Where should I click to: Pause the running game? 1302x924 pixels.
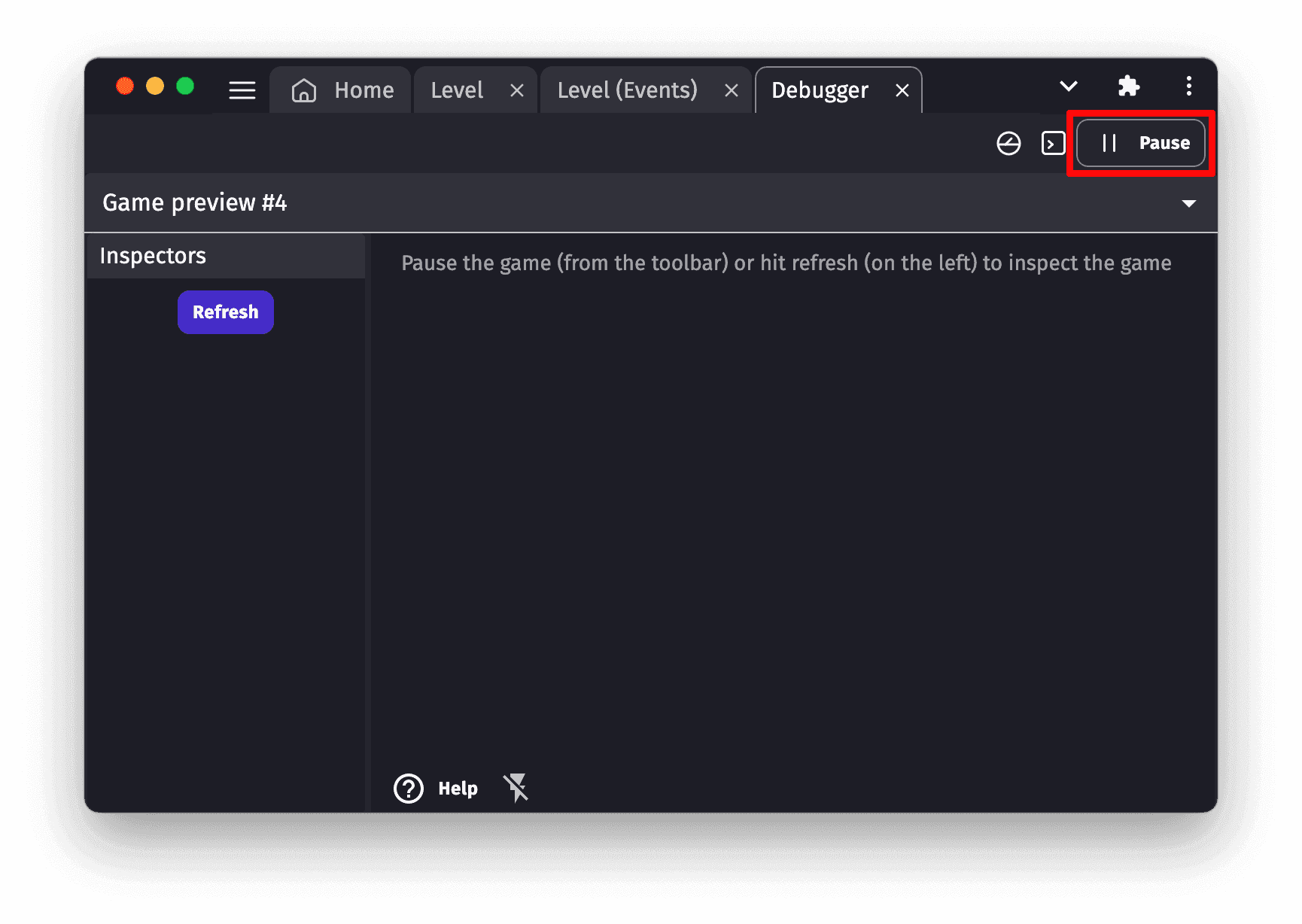pos(1141,143)
